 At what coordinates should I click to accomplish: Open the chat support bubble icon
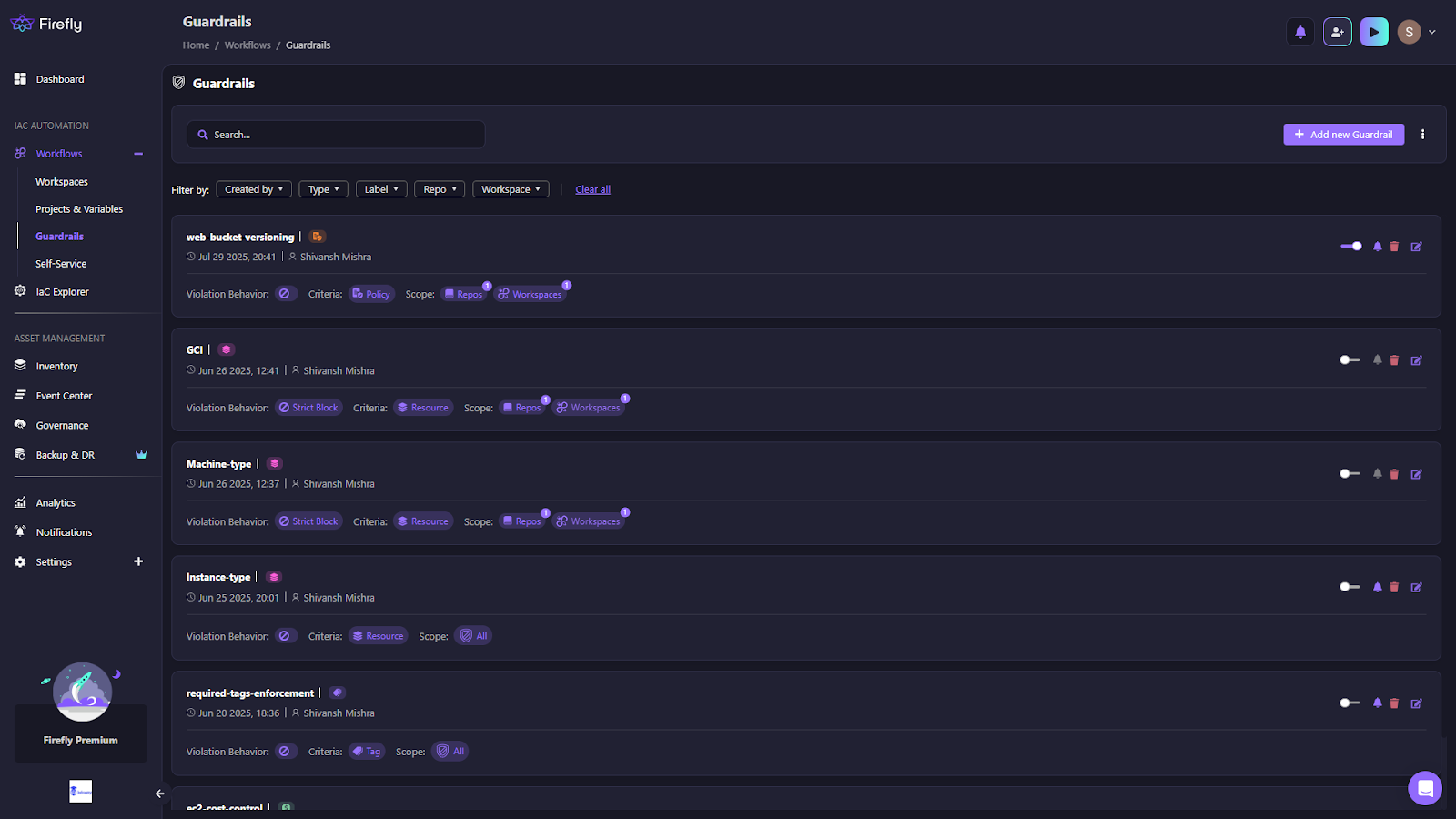pyautogui.click(x=1425, y=788)
